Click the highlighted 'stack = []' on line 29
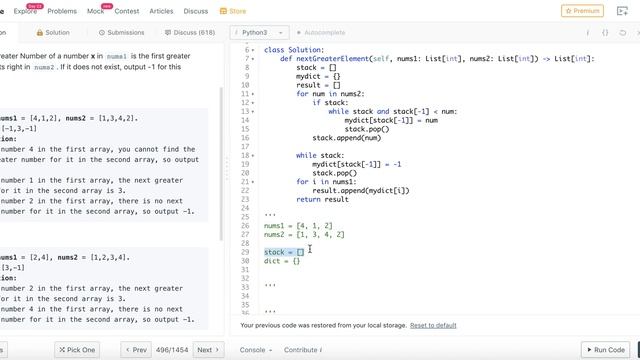640x360 pixels. click(x=284, y=252)
